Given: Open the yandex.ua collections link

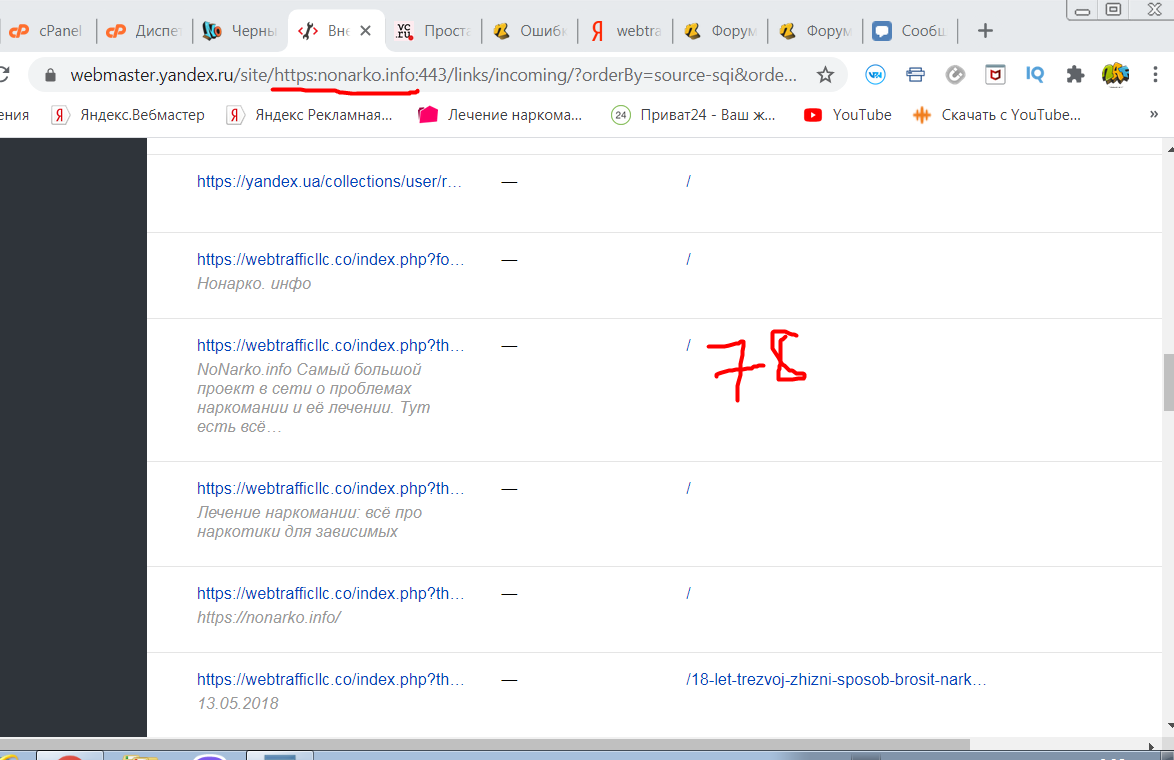Looking at the screenshot, I should click(x=330, y=181).
